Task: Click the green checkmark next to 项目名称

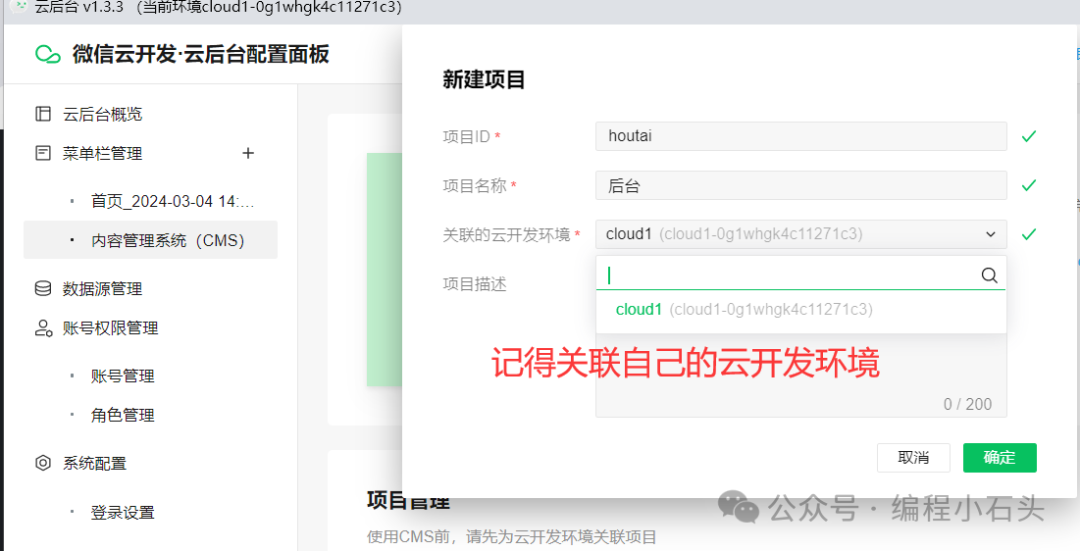Action: (x=1029, y=185)
